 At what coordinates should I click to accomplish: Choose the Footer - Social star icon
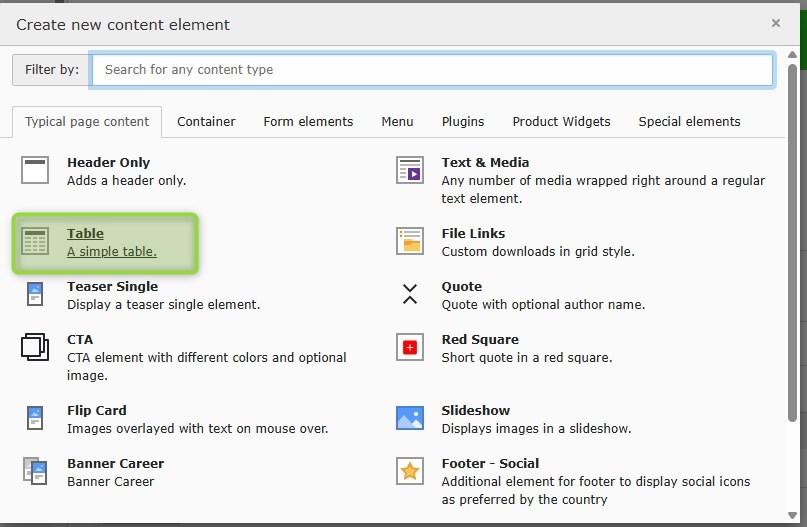point(410,471)
